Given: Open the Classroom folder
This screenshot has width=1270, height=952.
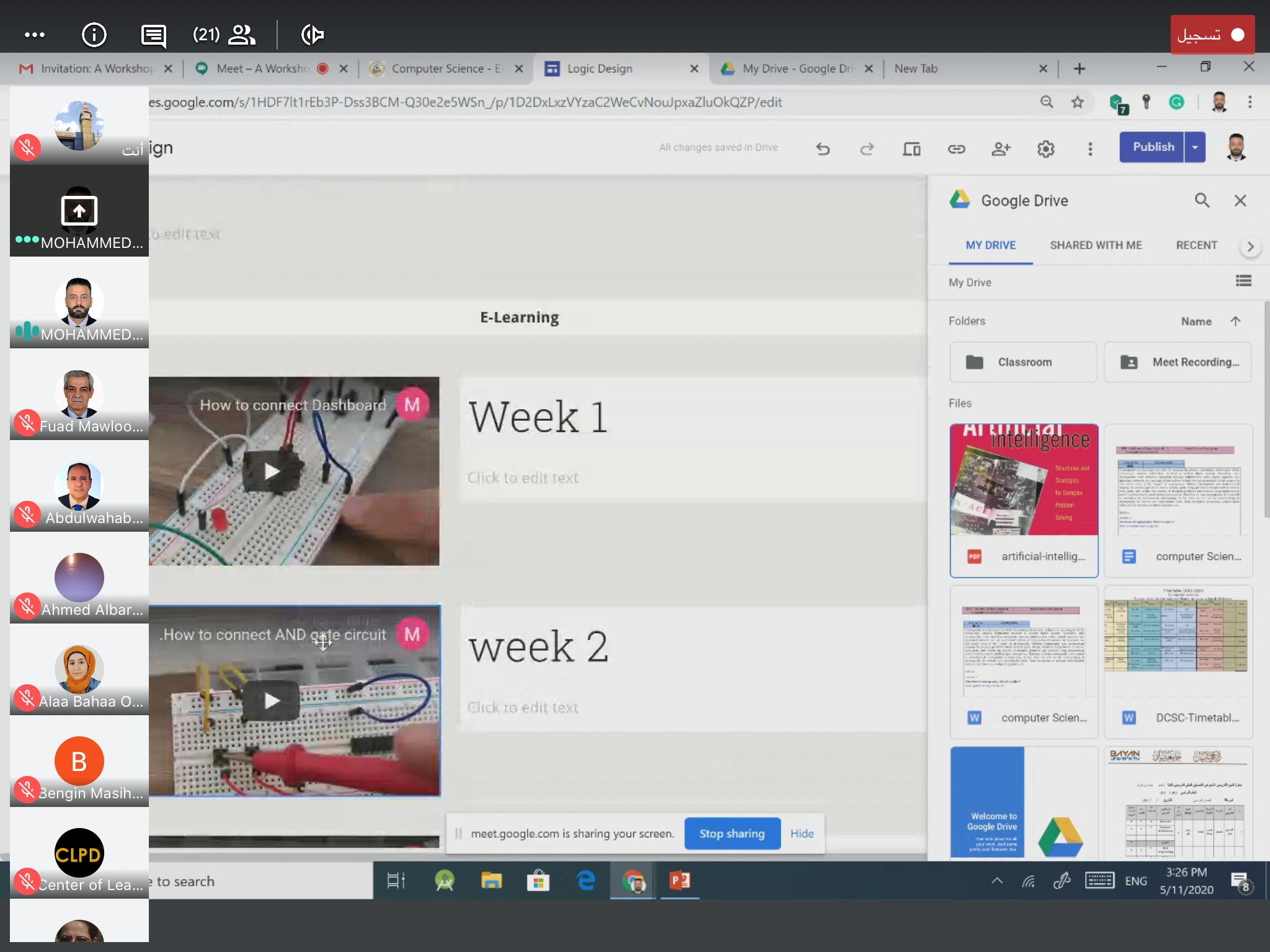Looking at the screenshot, I should click(1023, 362).
